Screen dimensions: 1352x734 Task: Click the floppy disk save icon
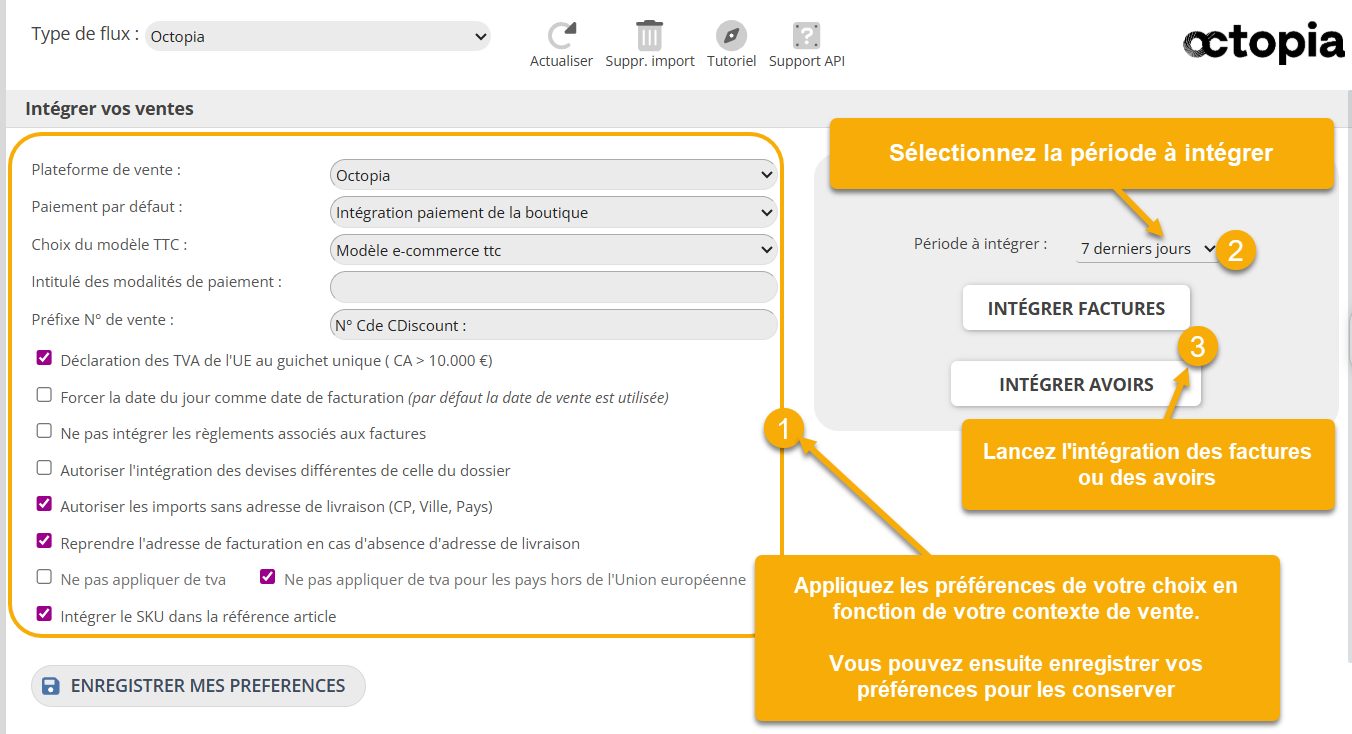(x=51, y=686)
